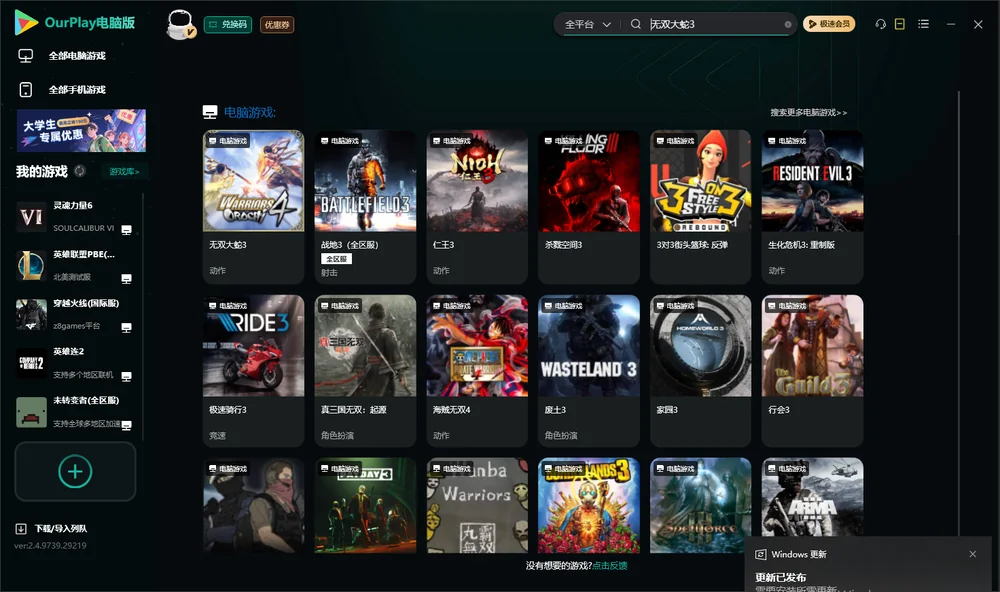Click the PC icon on 英雄联盟PBE row
Viewport: 1000px width, 592px height.
pyautogui.click(x=126, y=279)
